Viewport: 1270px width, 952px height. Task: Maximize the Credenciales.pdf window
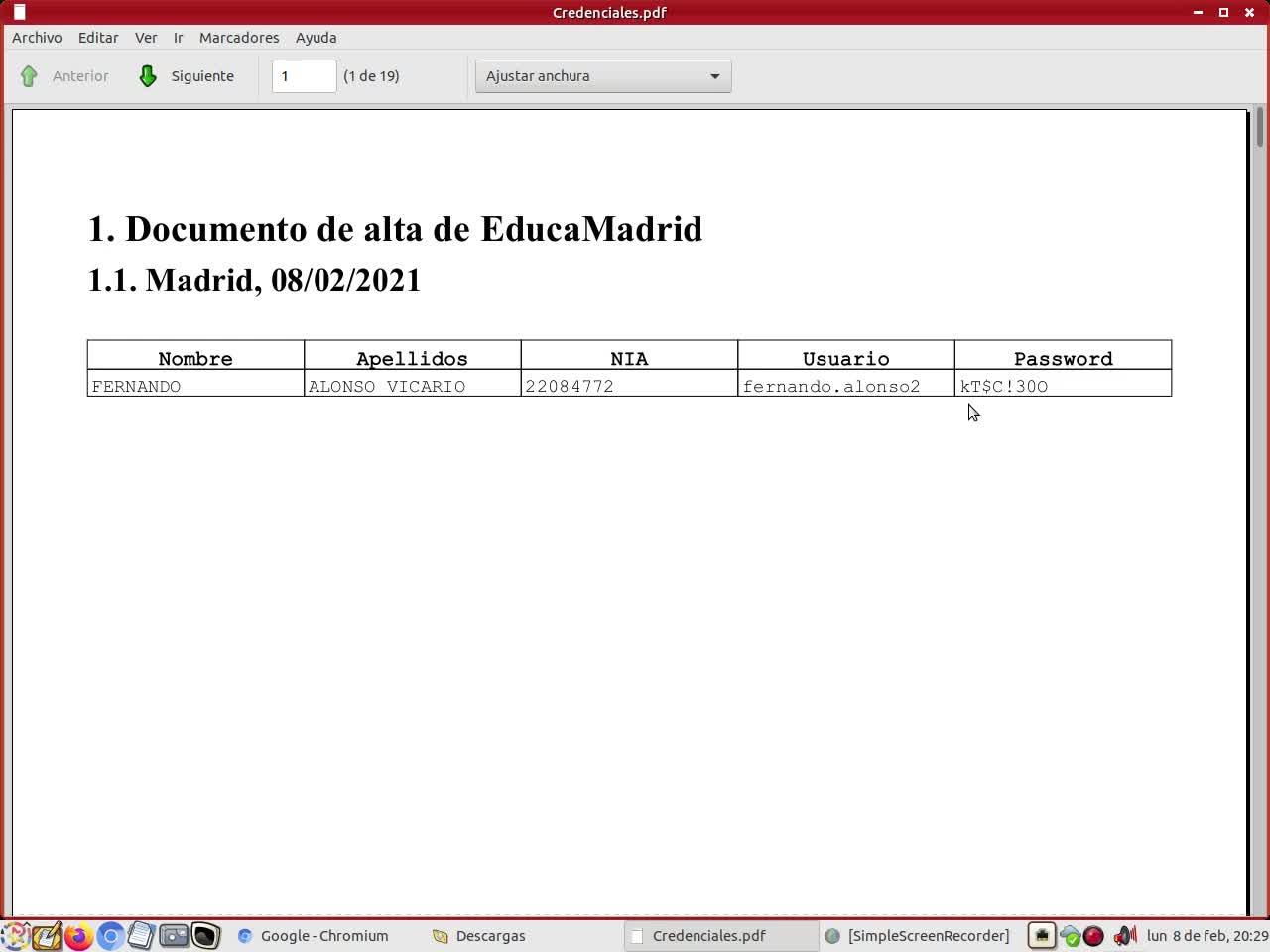coord(1223,12)
